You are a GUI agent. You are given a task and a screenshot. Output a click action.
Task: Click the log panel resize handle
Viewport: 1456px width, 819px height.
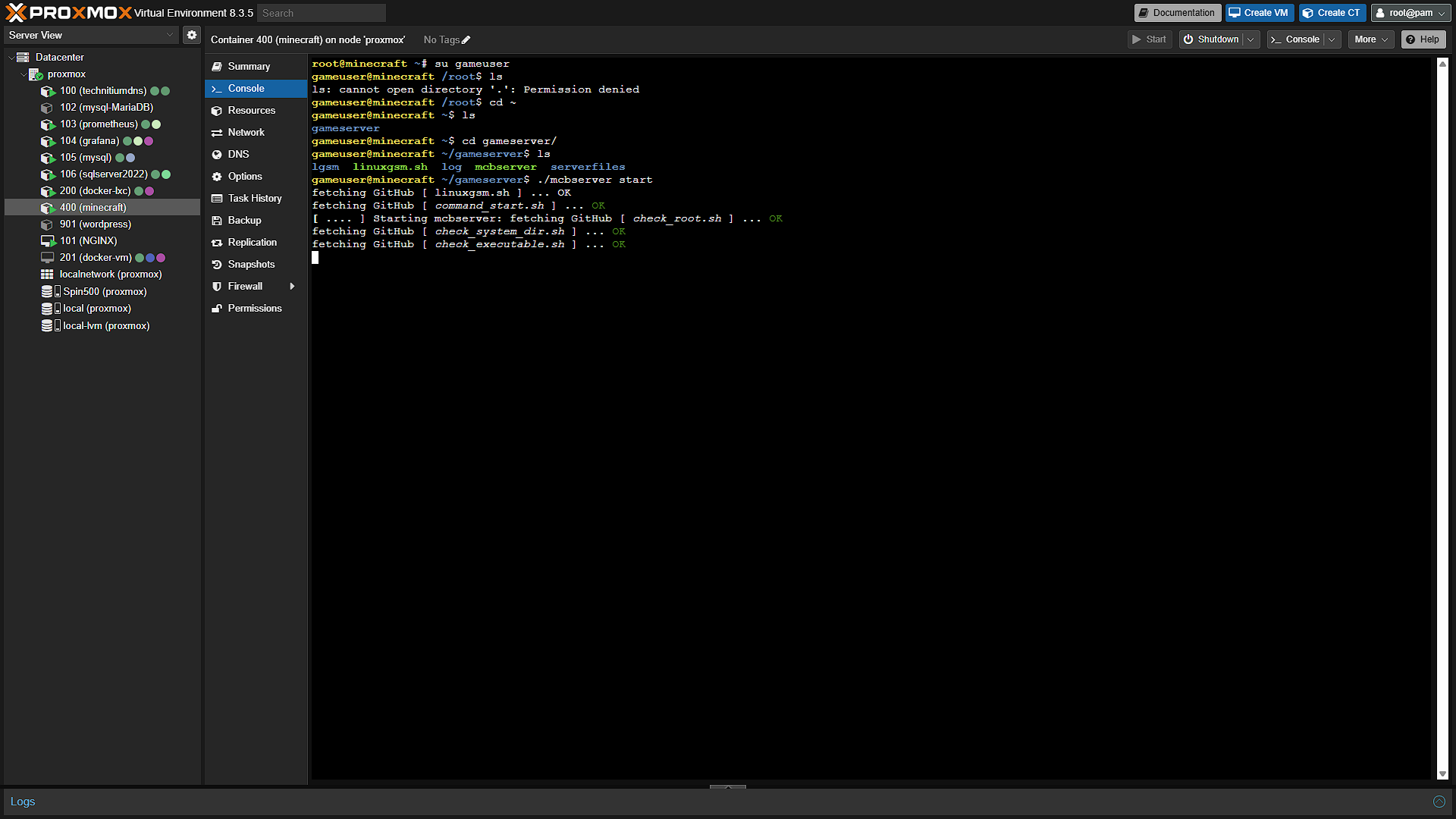tap(728, 786)
